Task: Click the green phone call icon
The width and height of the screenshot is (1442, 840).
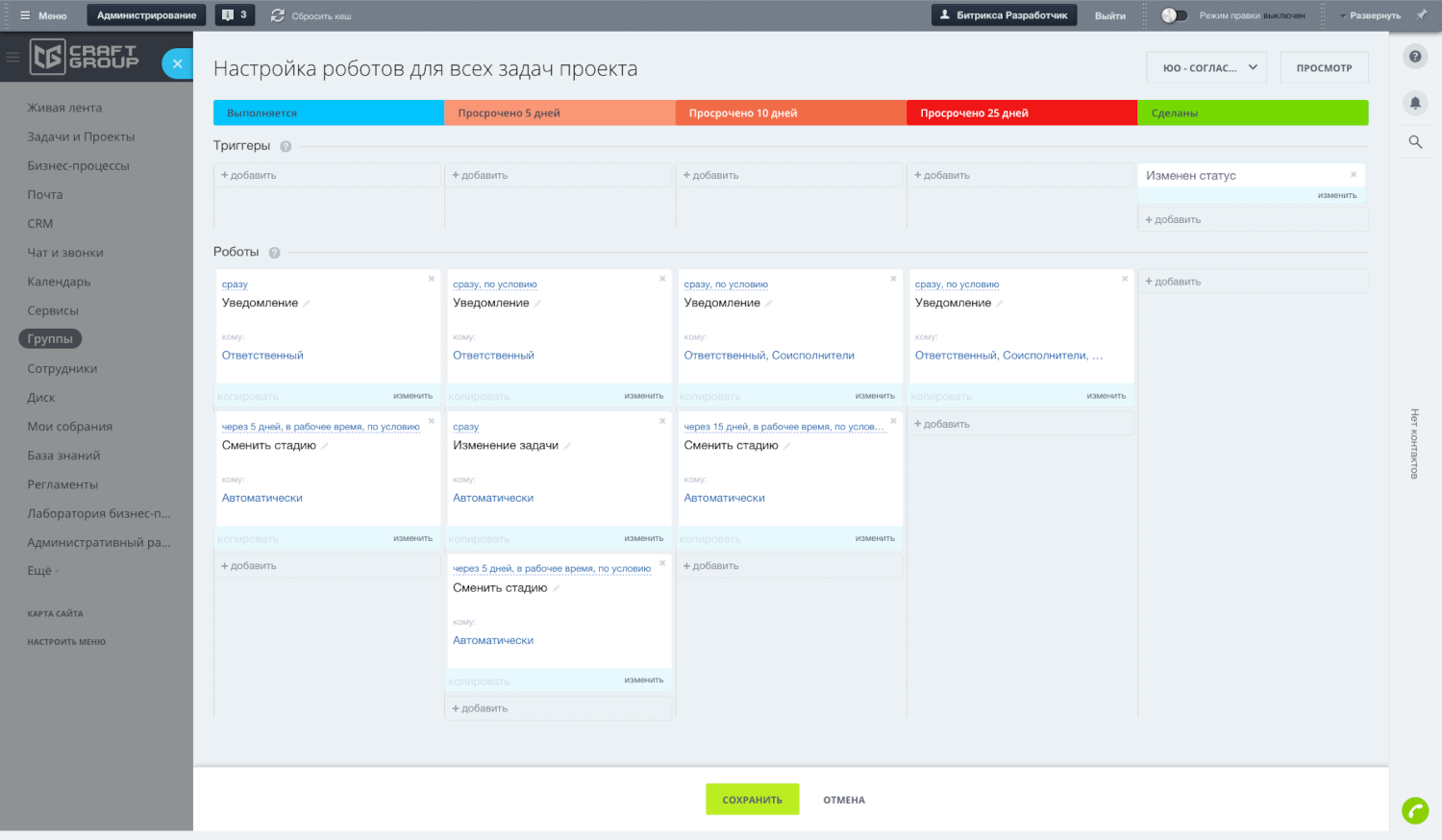Action: pos(1415,811)
